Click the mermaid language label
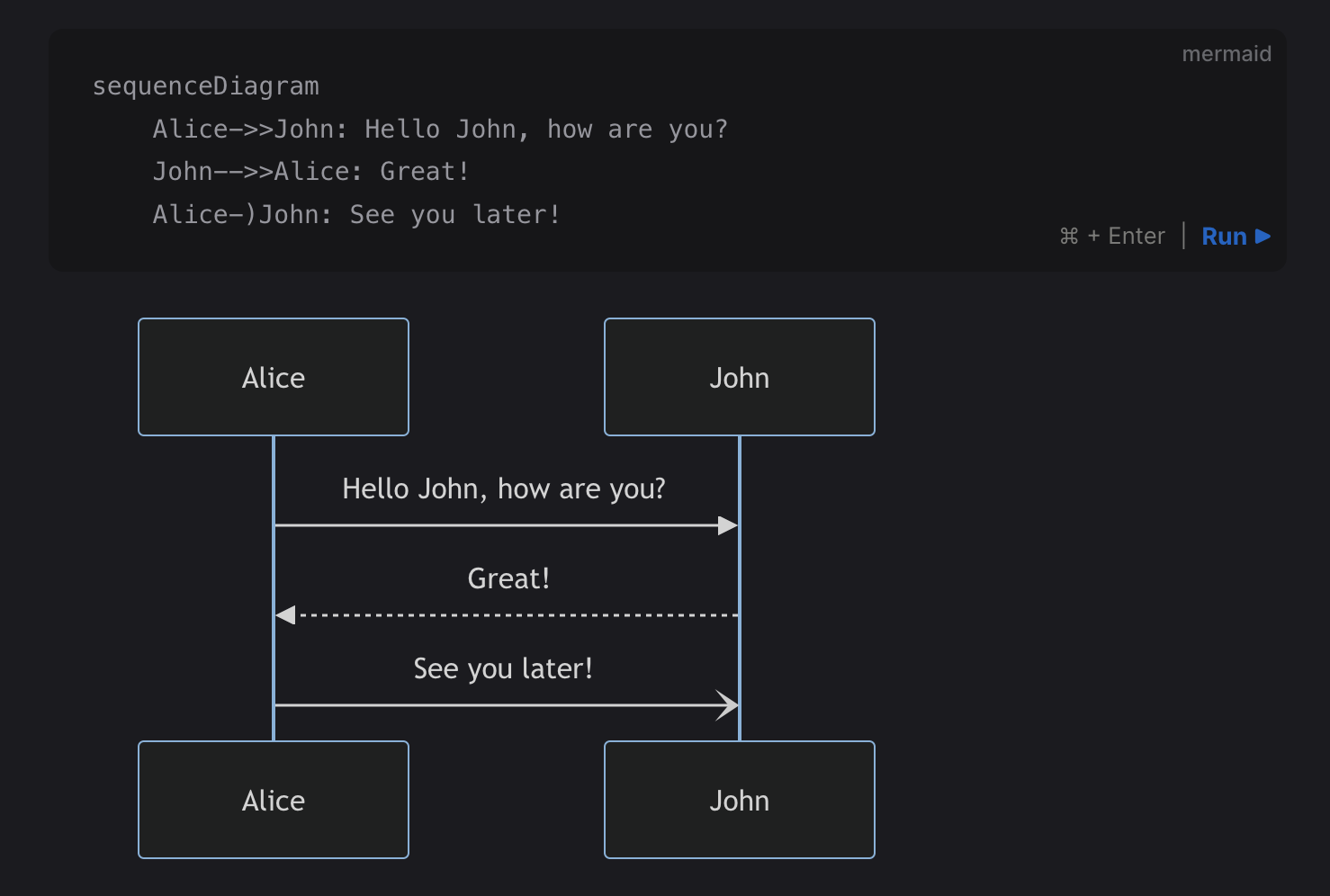The height and width of the screenshot is (896, 1330). [1226, 54]
